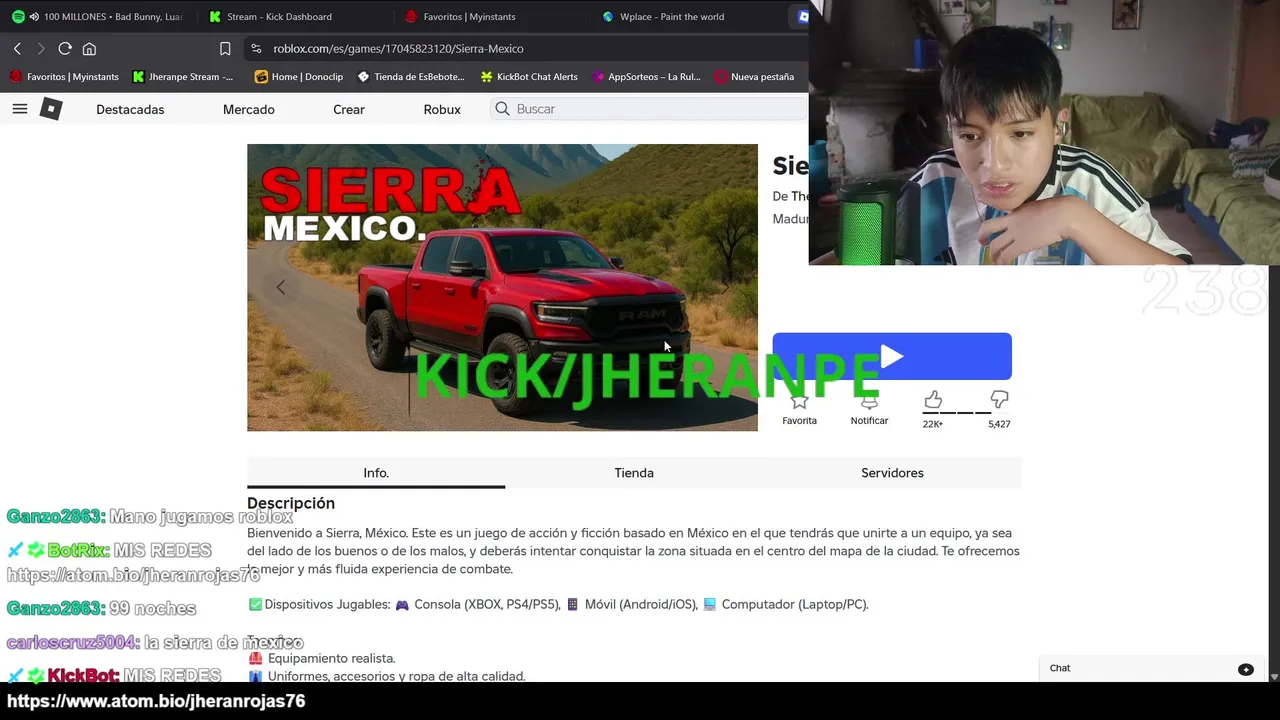Open the Crear menu item
This screenshot has width=1280, height=720.
(348, 109)
